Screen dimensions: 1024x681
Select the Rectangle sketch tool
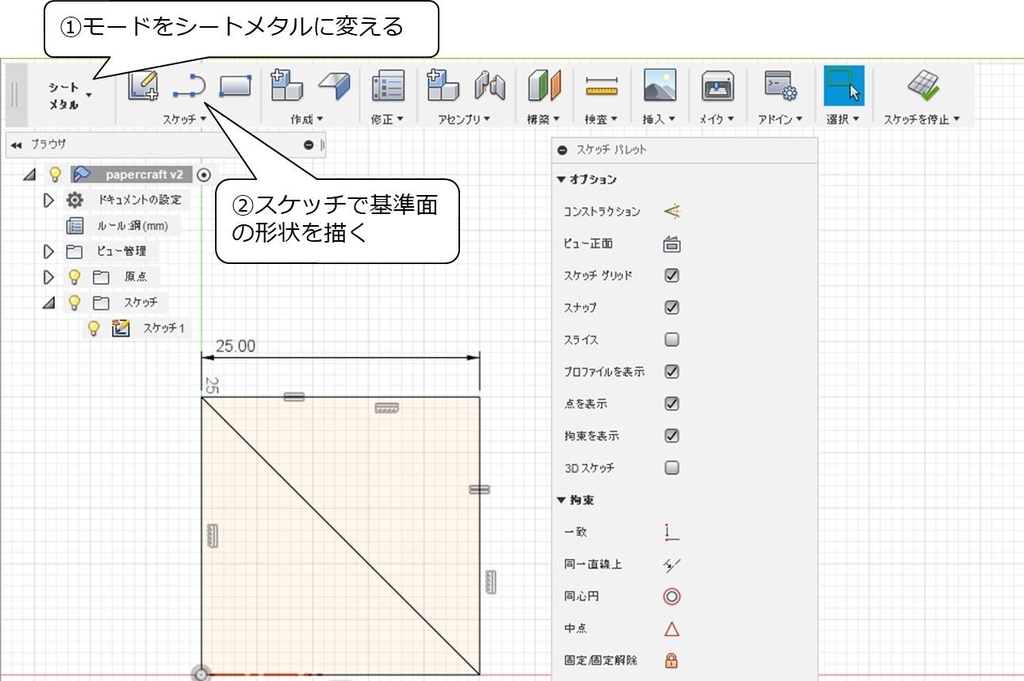(235, 86)
